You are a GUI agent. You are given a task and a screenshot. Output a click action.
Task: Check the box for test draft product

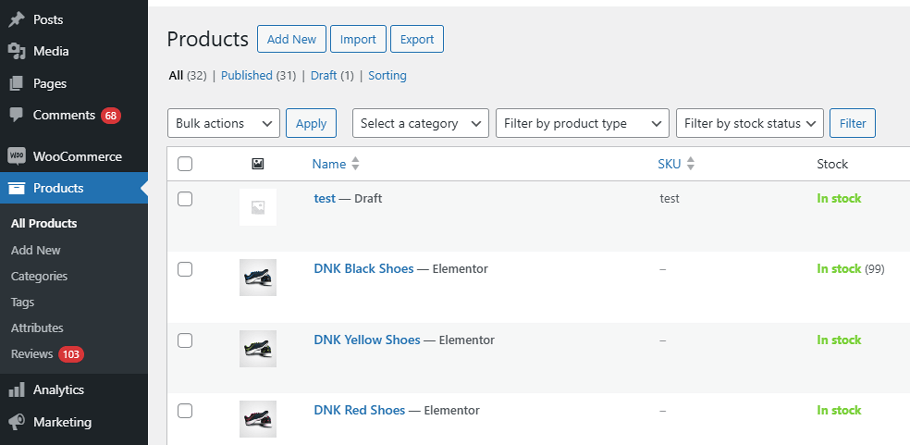tap(185, 199)
